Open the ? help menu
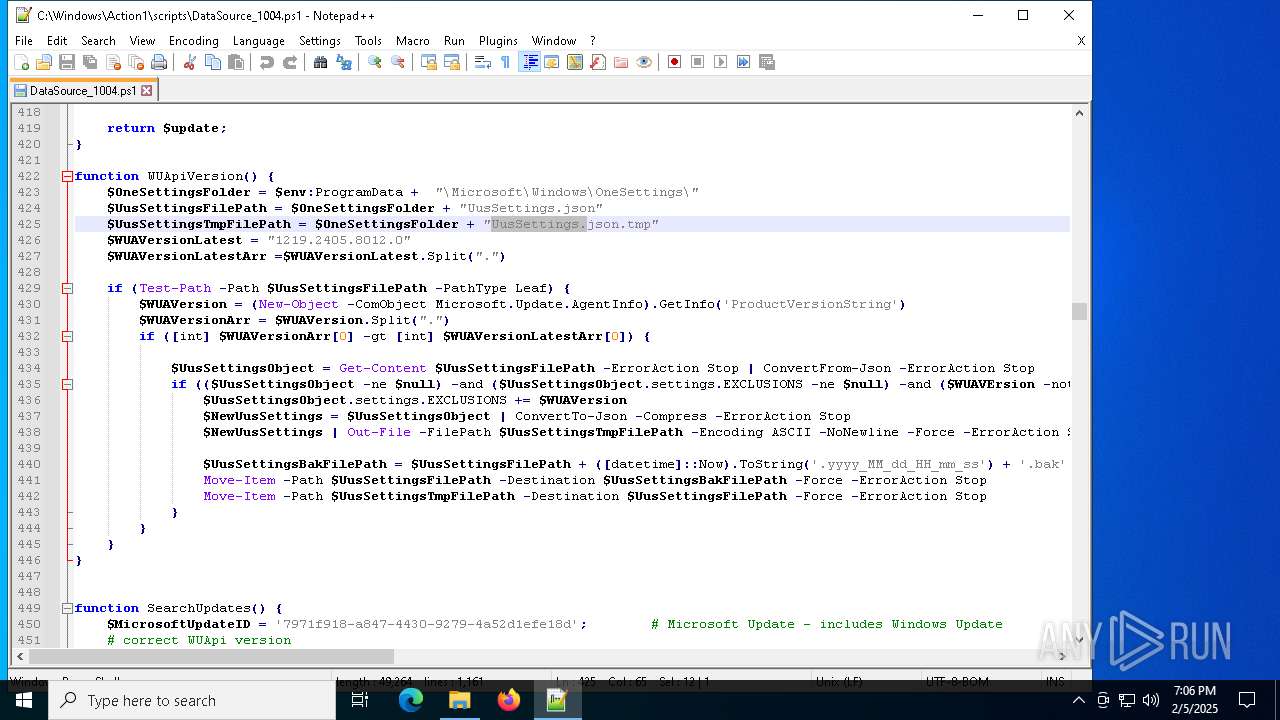The image size is (1280, 720). tap(592, 41)
